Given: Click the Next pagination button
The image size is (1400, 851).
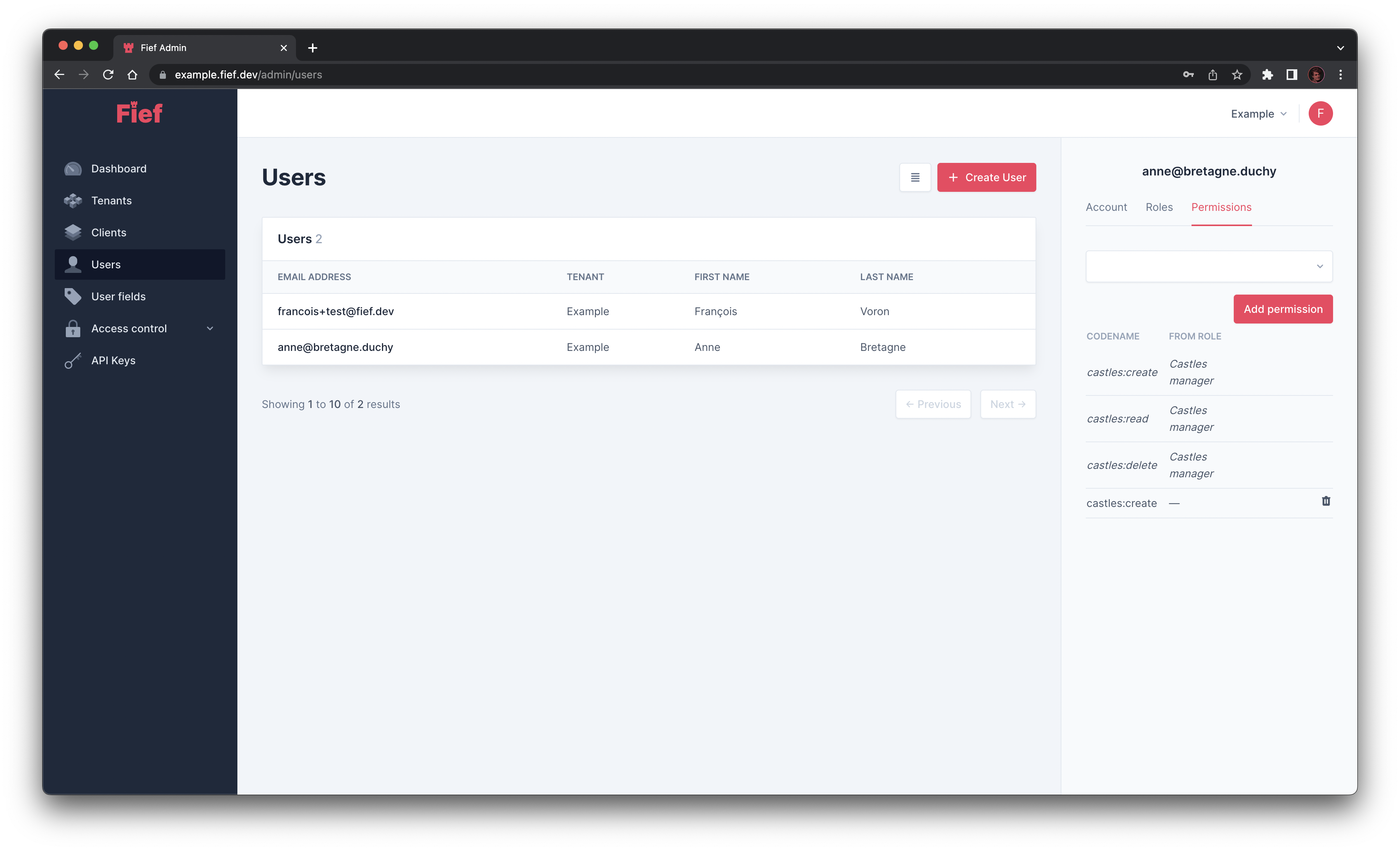Looking at the screenshot, I should pyautogui.click(x=1007, y=404).
